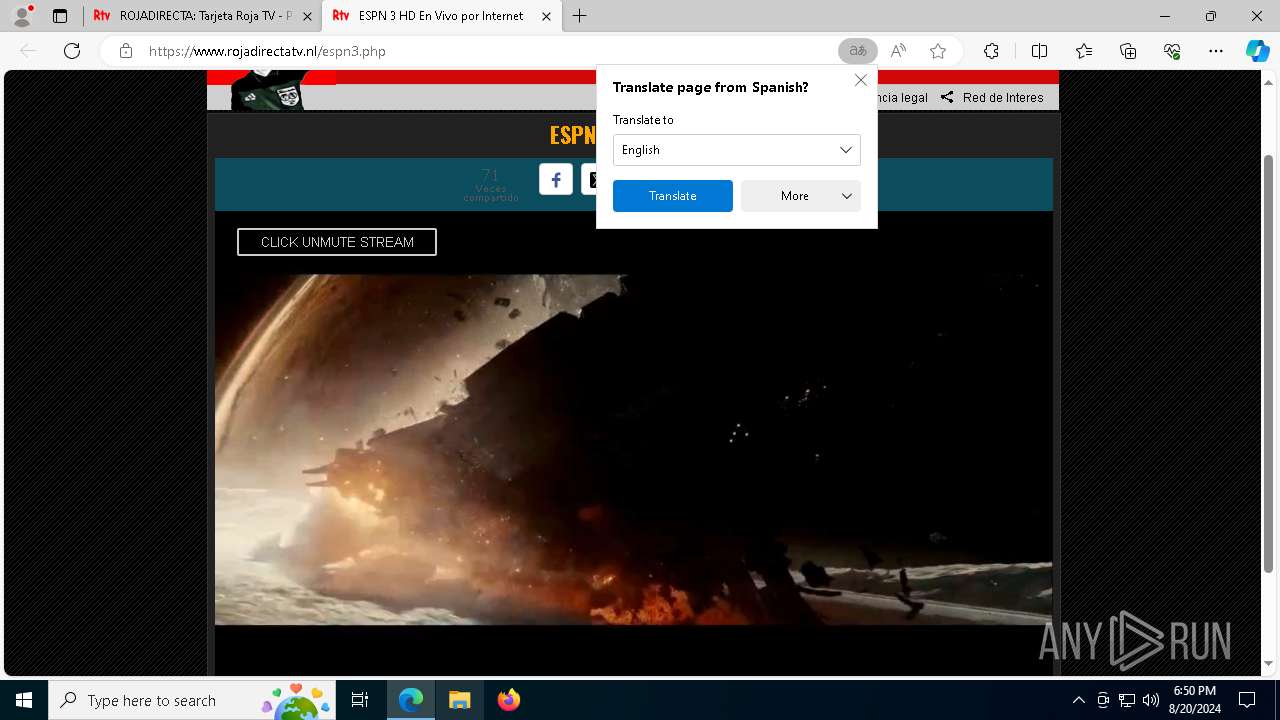Open the notification center

[1247, 700]
